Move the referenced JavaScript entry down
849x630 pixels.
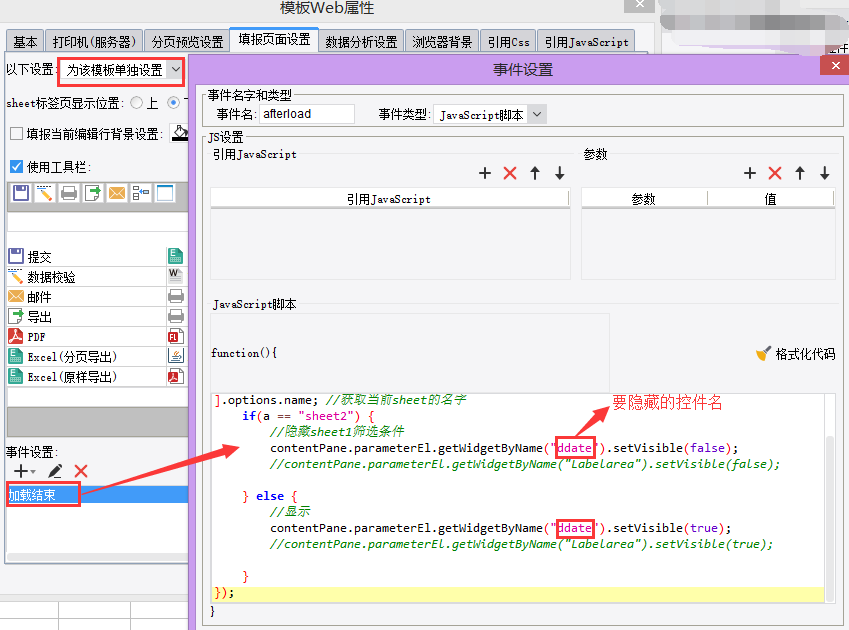click(x=559, y=173)
